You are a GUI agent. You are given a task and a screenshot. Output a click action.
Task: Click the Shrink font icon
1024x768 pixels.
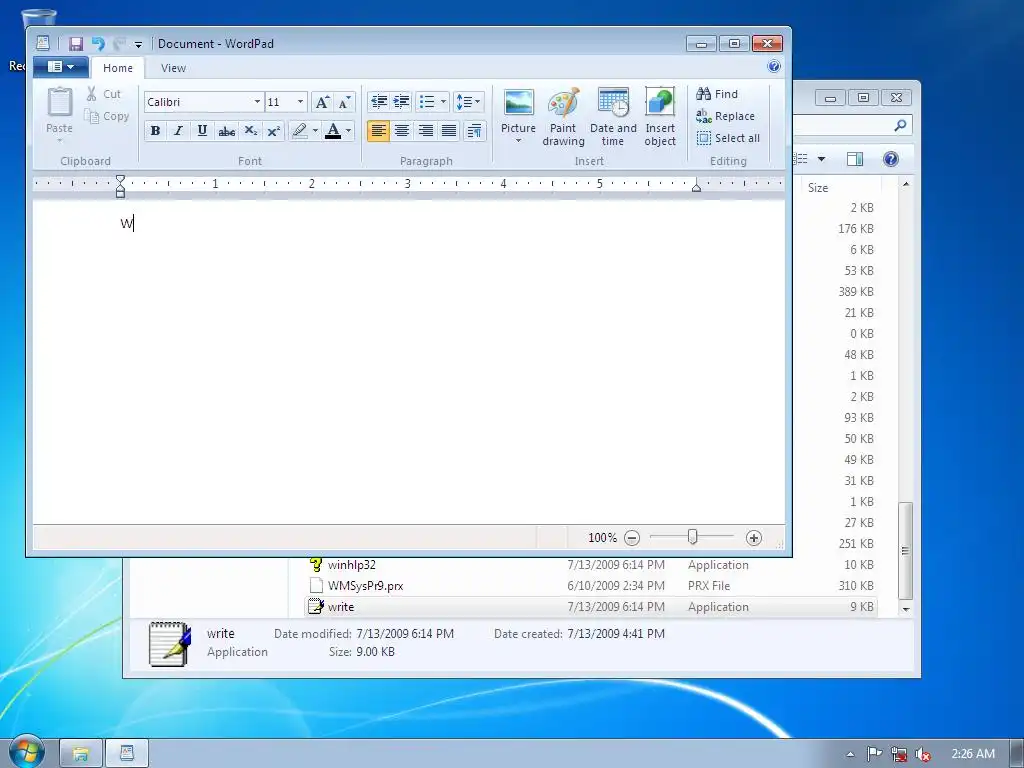tap(345, 102)
